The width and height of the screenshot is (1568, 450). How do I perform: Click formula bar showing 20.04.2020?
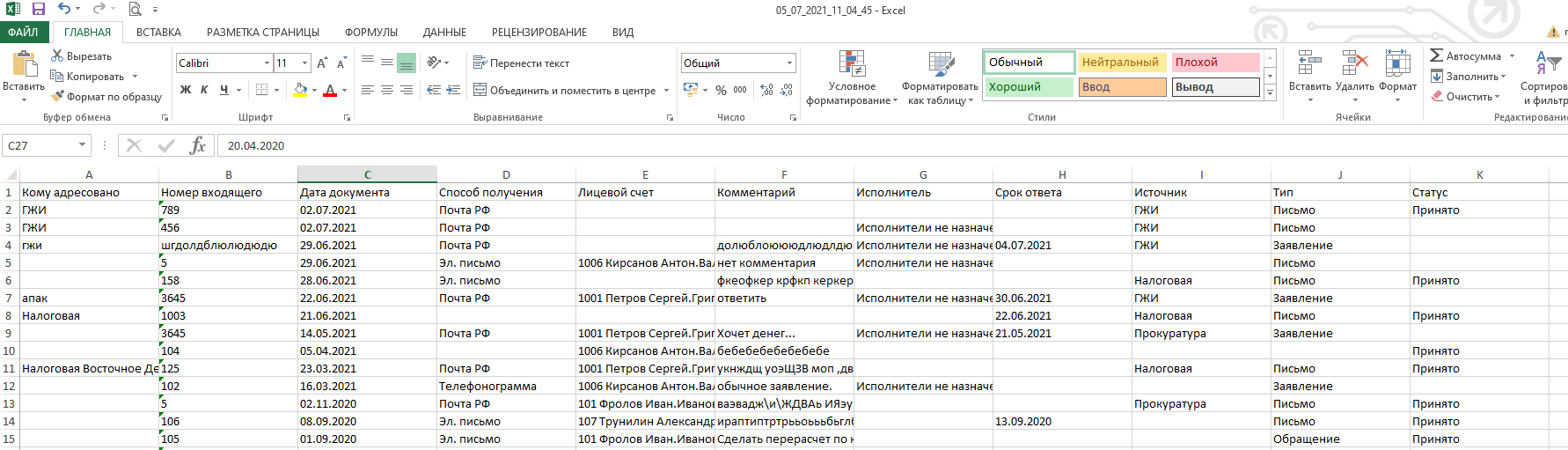point(892,145)
